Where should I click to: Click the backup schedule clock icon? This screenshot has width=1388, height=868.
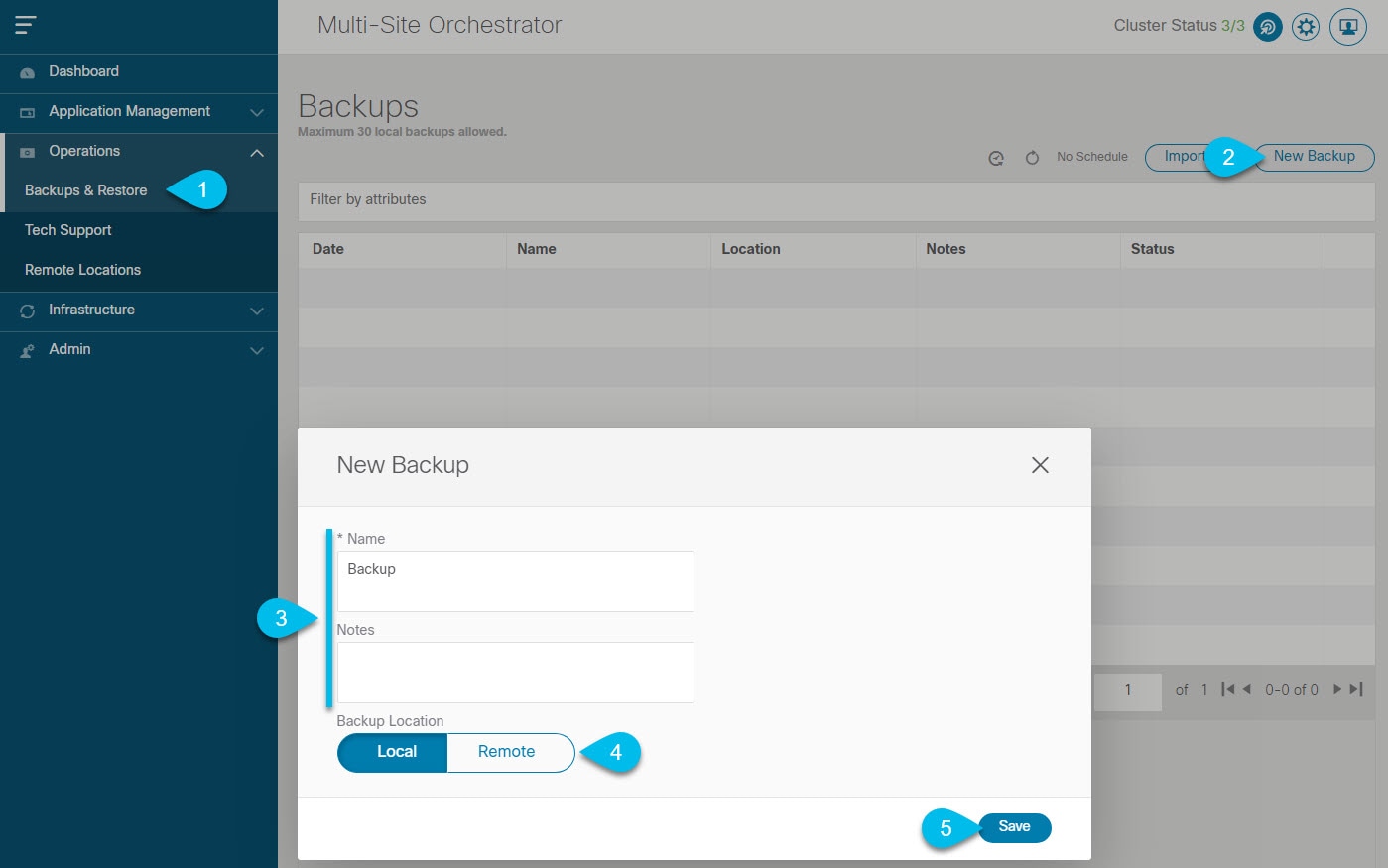pyautogui.click(x=996, y=158)
